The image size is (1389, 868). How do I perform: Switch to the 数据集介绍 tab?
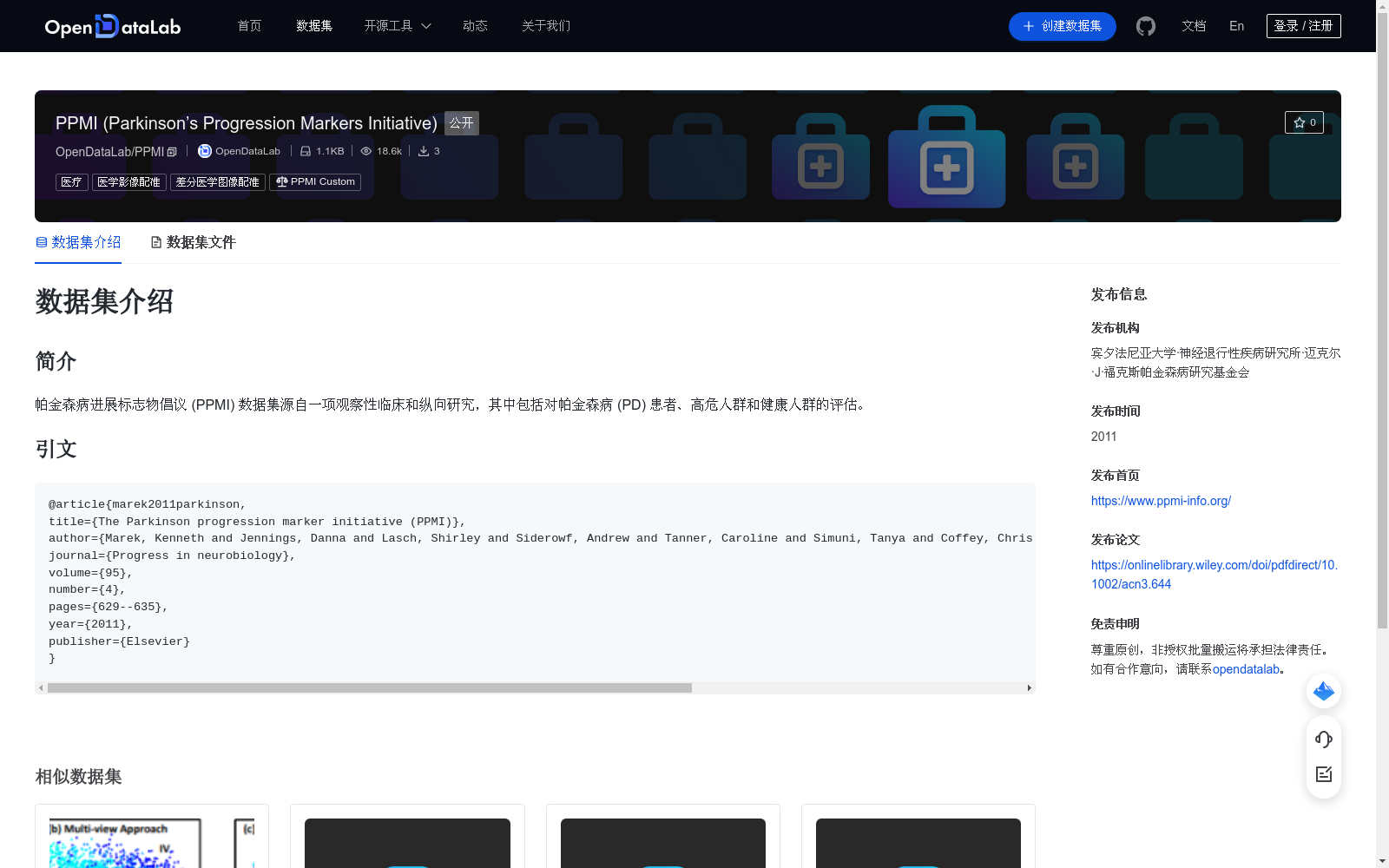click(x=78, y=243)
